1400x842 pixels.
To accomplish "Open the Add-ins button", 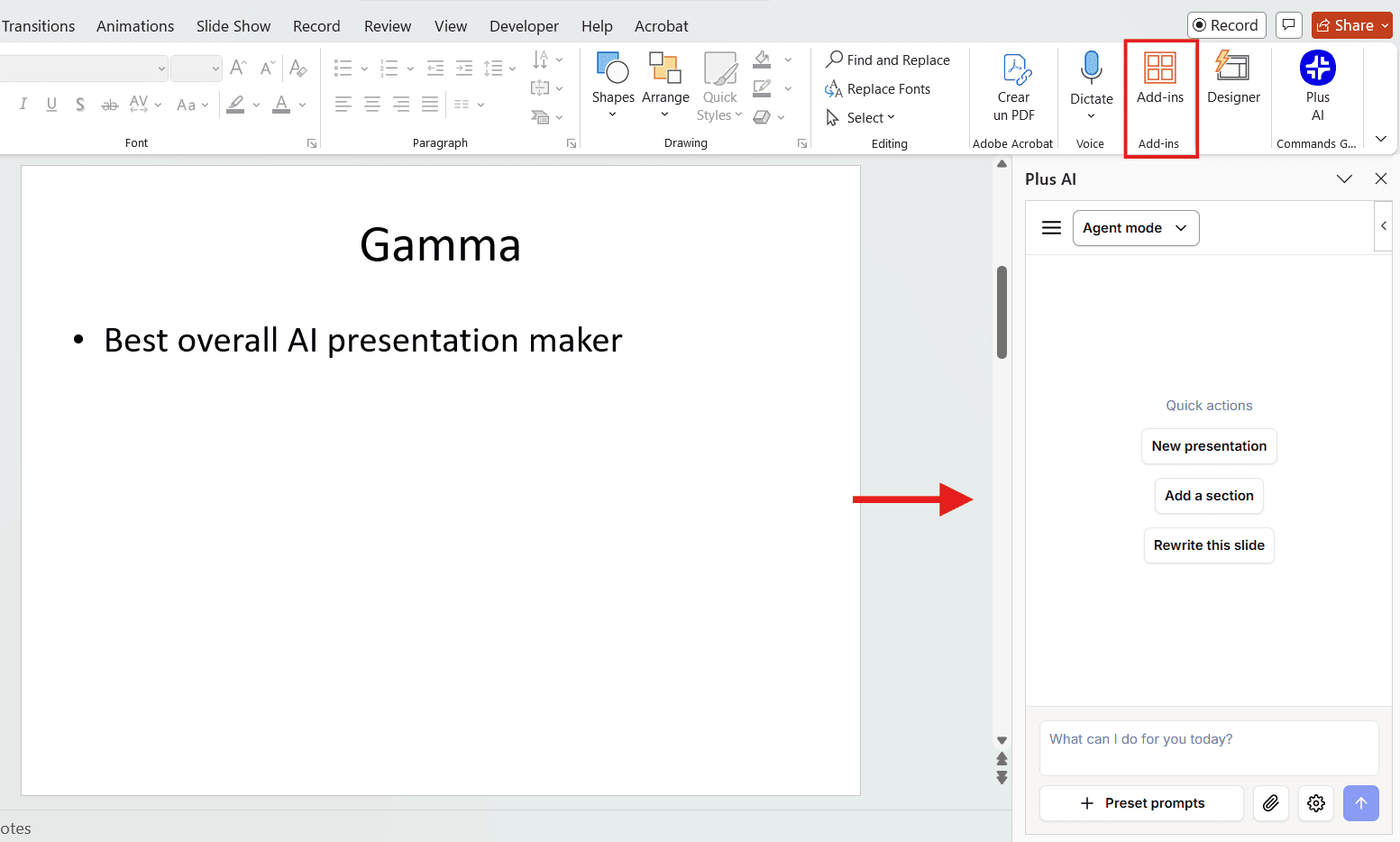I will (1160, 79).
